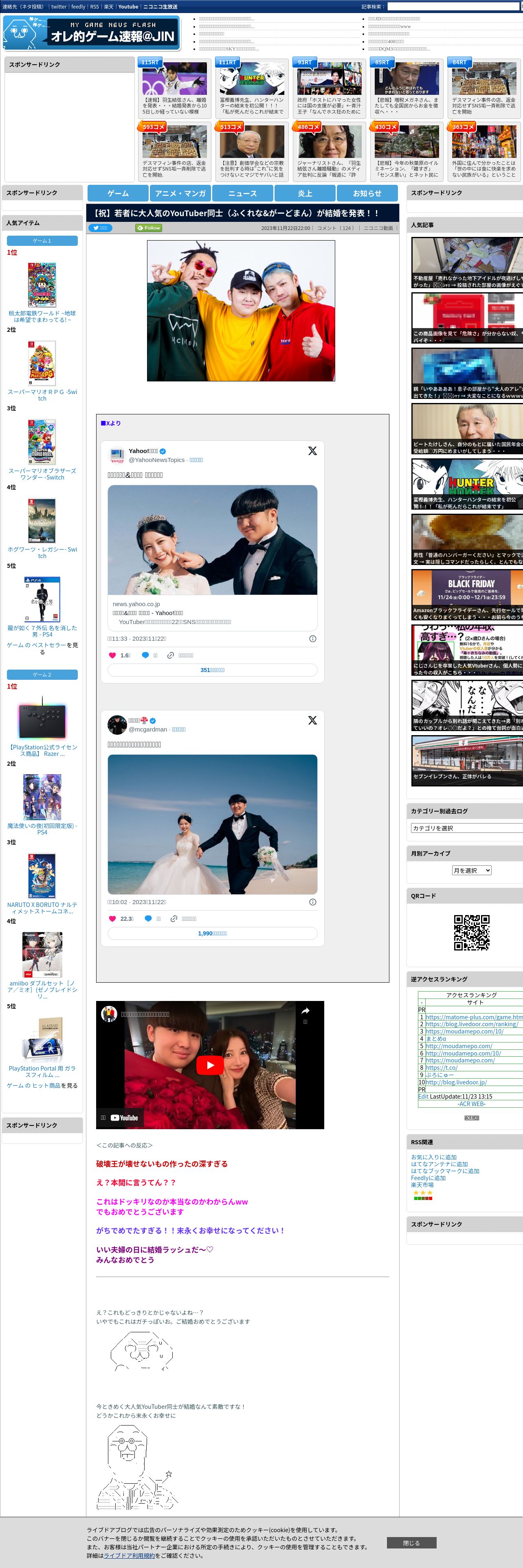Click the QR code image in sidebar
523x1568 pixels.
472,932
